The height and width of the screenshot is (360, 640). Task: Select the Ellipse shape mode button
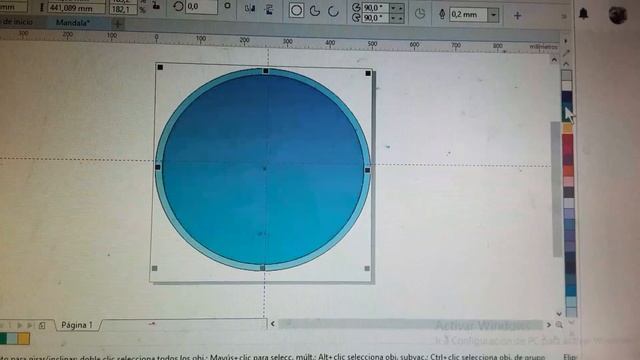[x=296, y=11]
